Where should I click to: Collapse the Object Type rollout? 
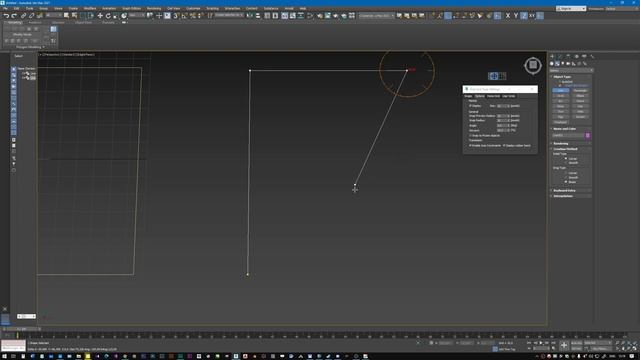pos(571,77)
